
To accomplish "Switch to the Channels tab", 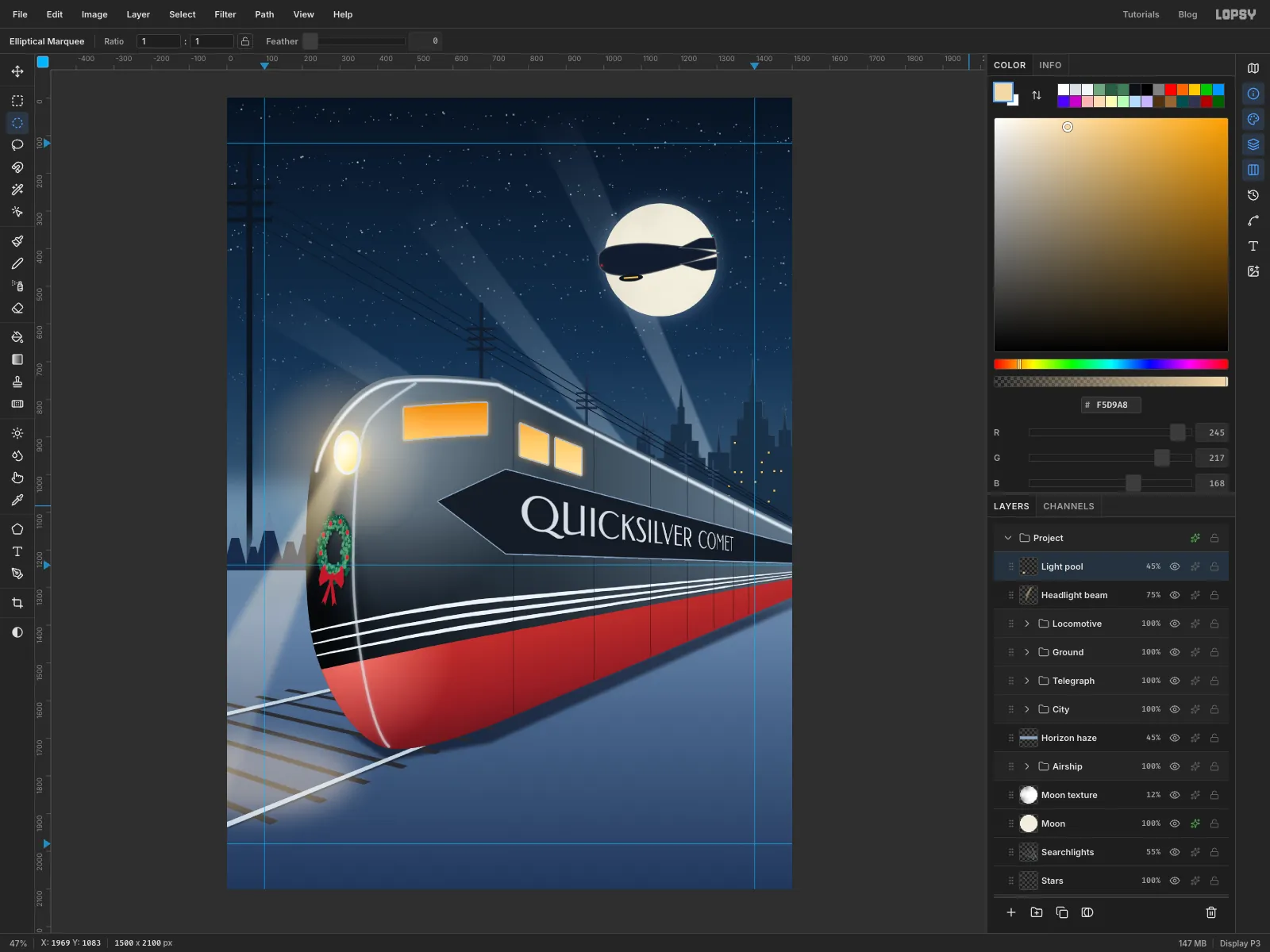I will (x=1068, y=506).
